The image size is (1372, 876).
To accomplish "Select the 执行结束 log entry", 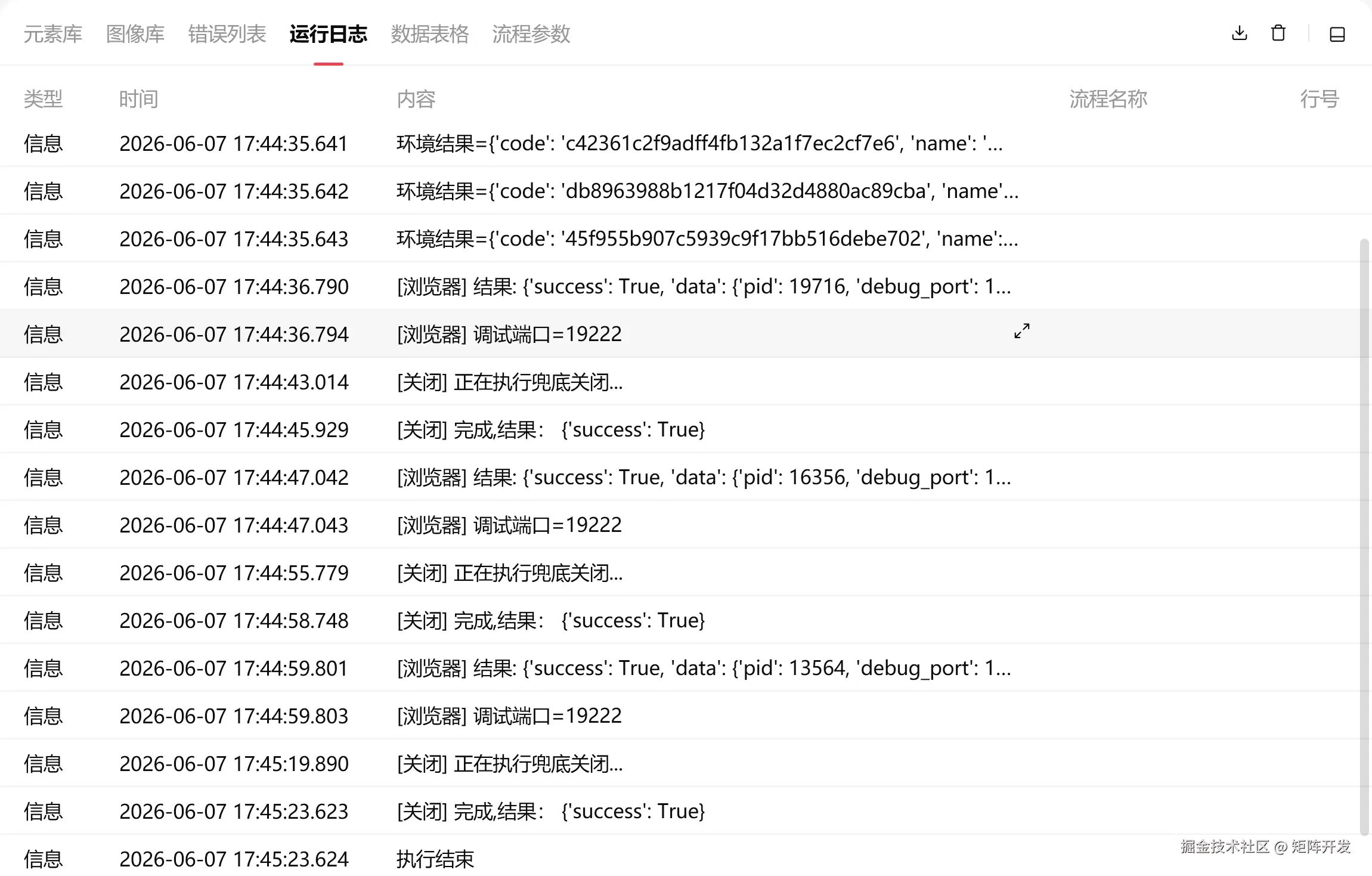I will [x=686, y=856].
